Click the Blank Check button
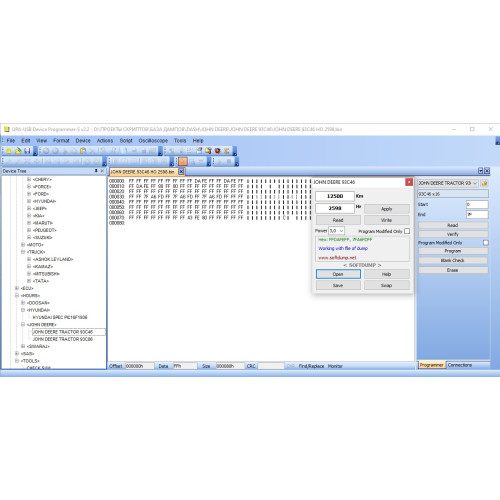This screenshot has width=500, height=500. coord(453,260)
